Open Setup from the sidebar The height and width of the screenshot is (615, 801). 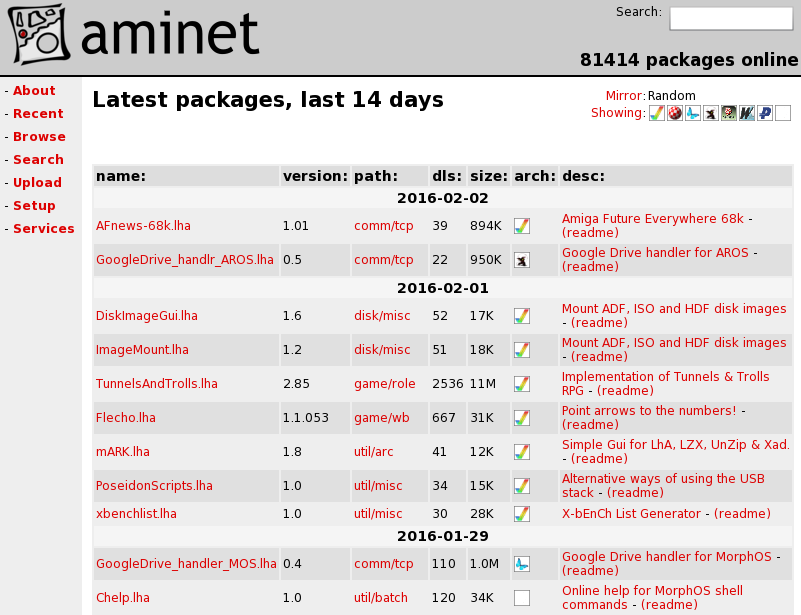coord(34,205)
